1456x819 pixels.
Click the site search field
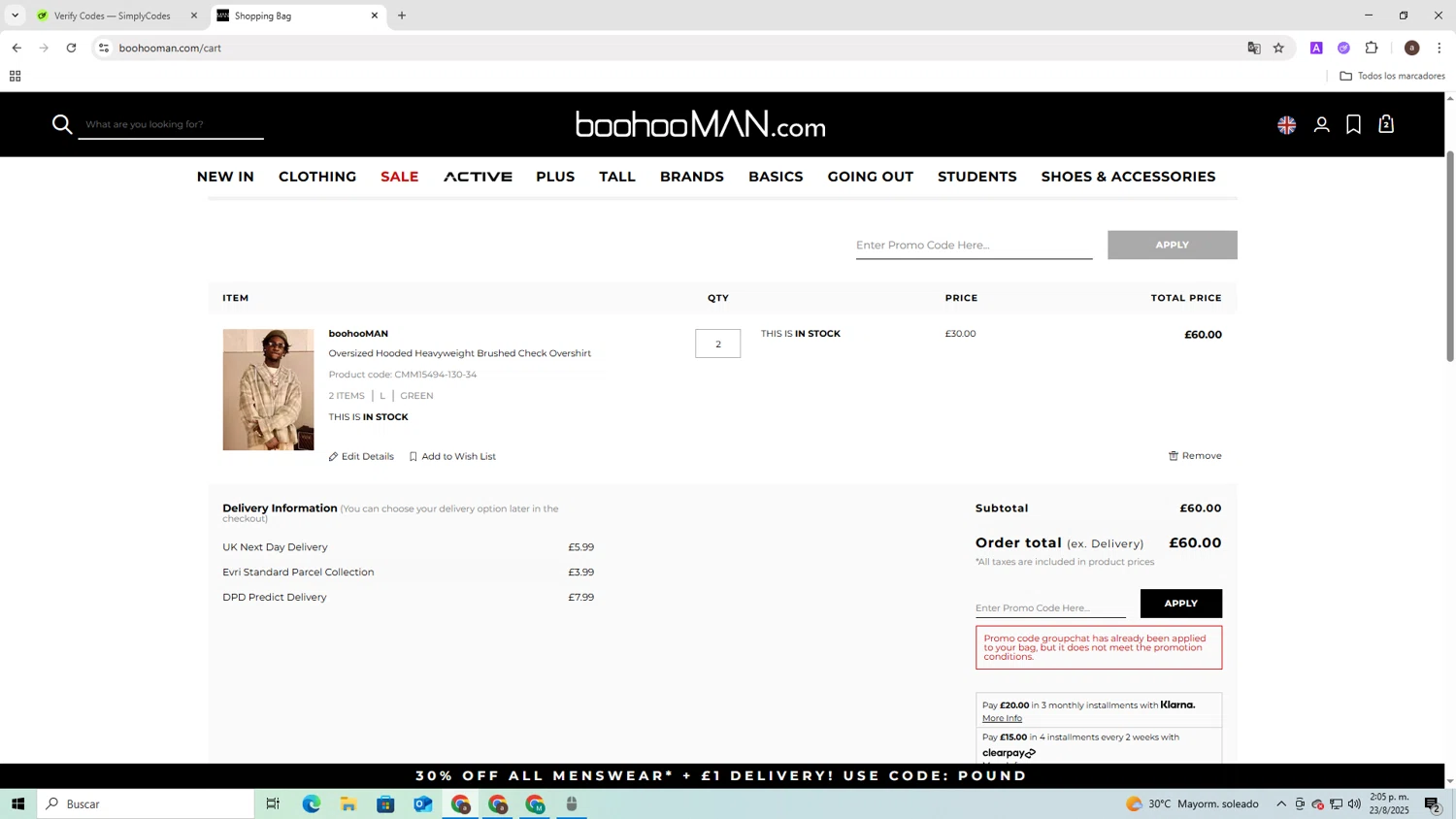[x=171, y=124]
